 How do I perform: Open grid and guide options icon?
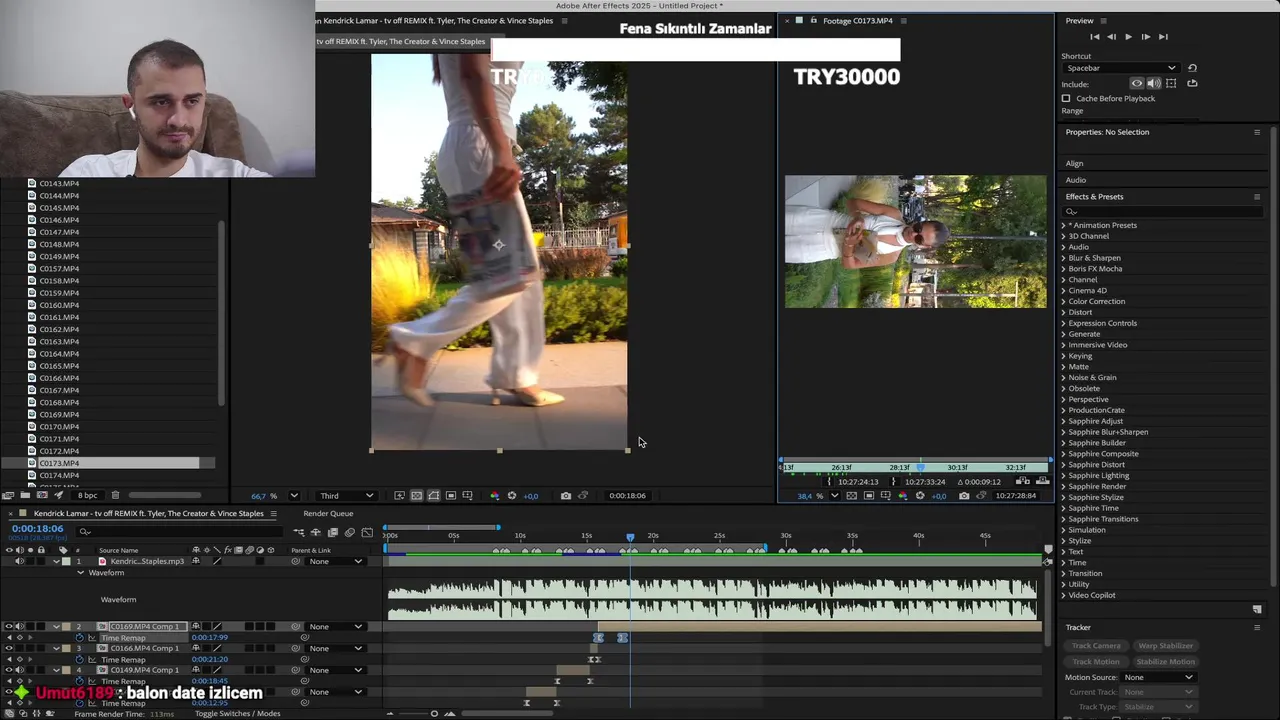[467, 496]
